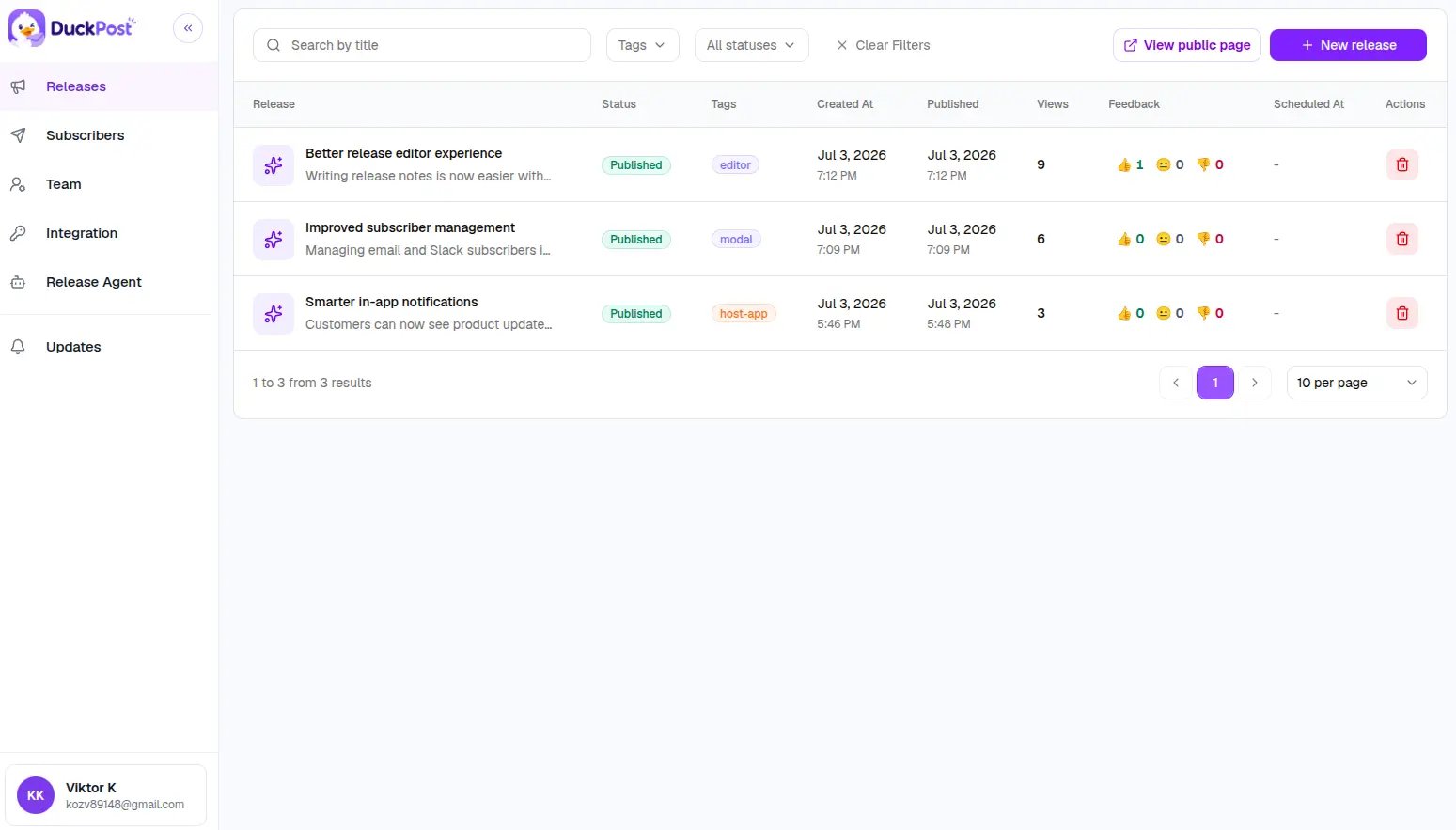Click the Releases megaphone icon
Viewport: 1456px width, 830px height.
click(x=18, y=86)
